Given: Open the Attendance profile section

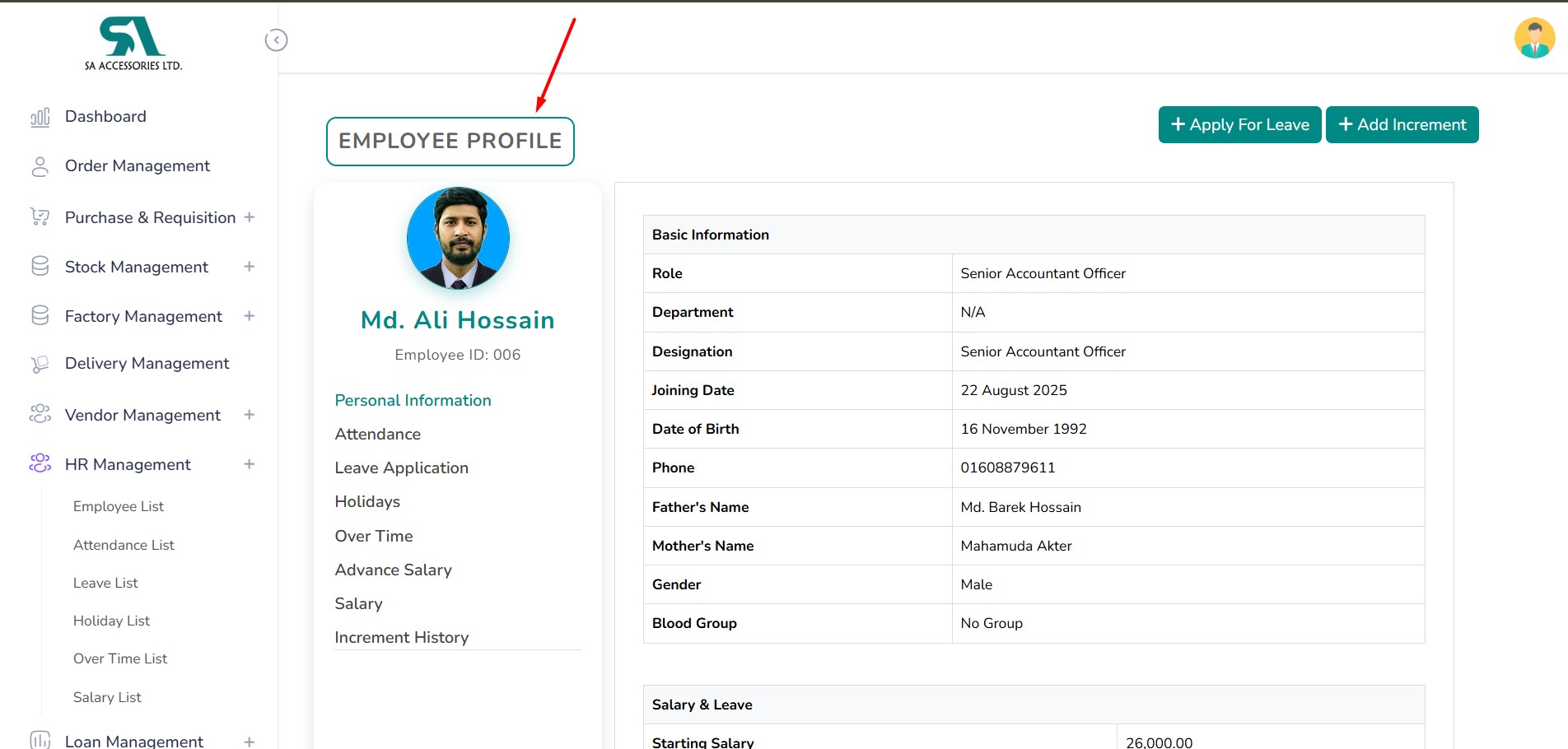Looking at the screenshot, I should 377,434.
